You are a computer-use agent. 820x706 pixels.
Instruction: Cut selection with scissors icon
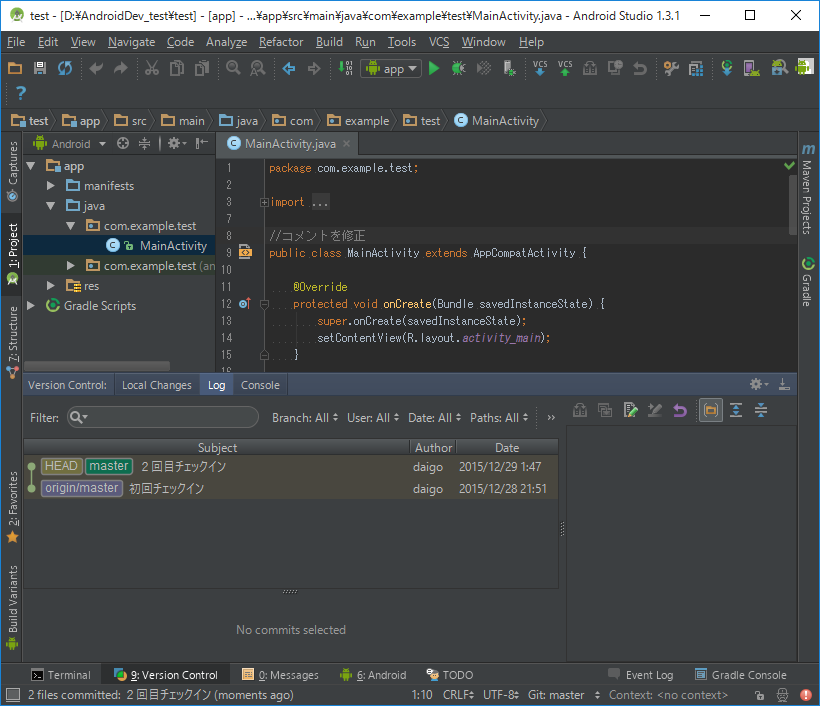pyautogui.click(x=152, y=68)
